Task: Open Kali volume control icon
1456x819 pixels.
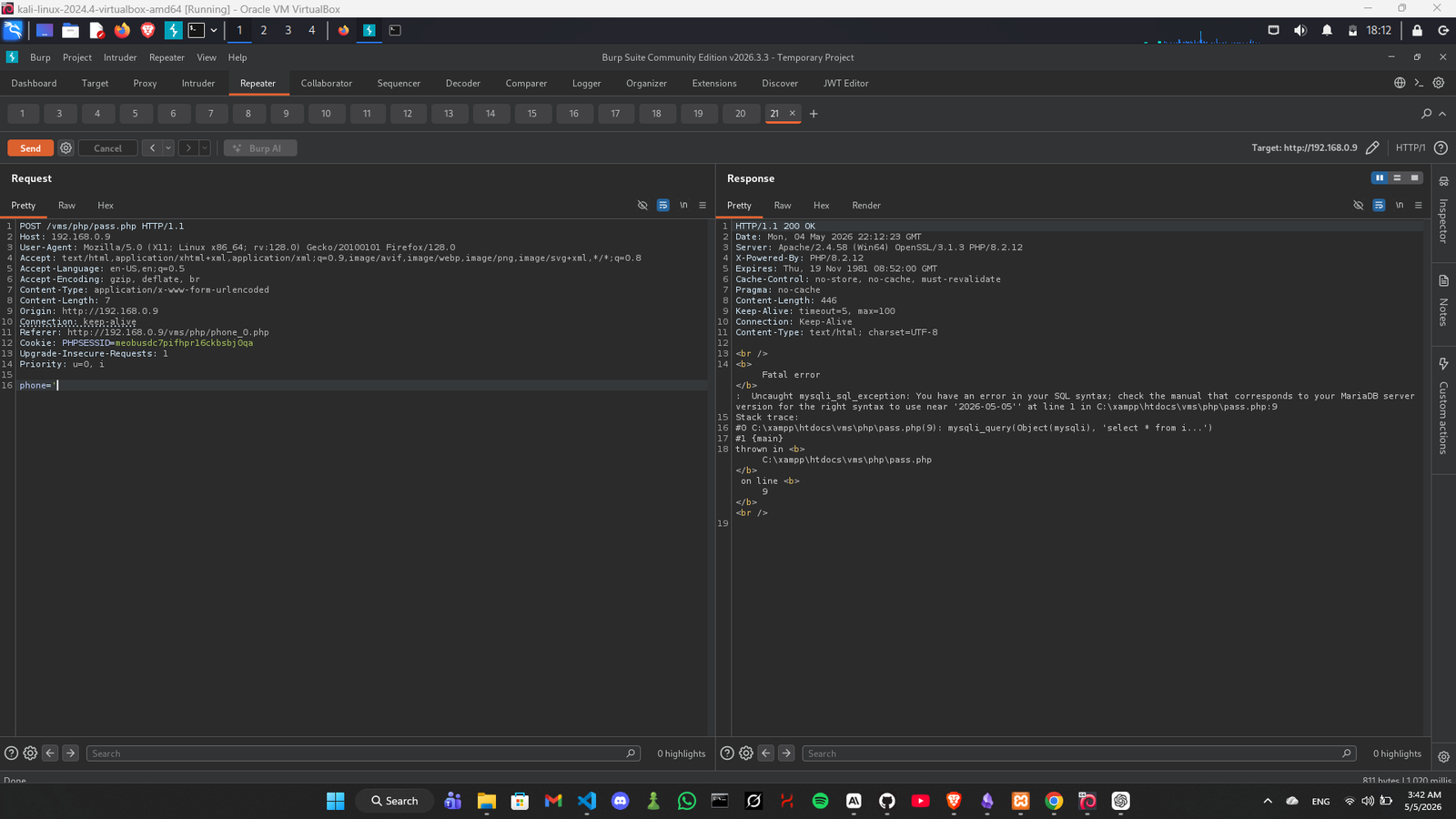Action: [x=1300, y=30]
